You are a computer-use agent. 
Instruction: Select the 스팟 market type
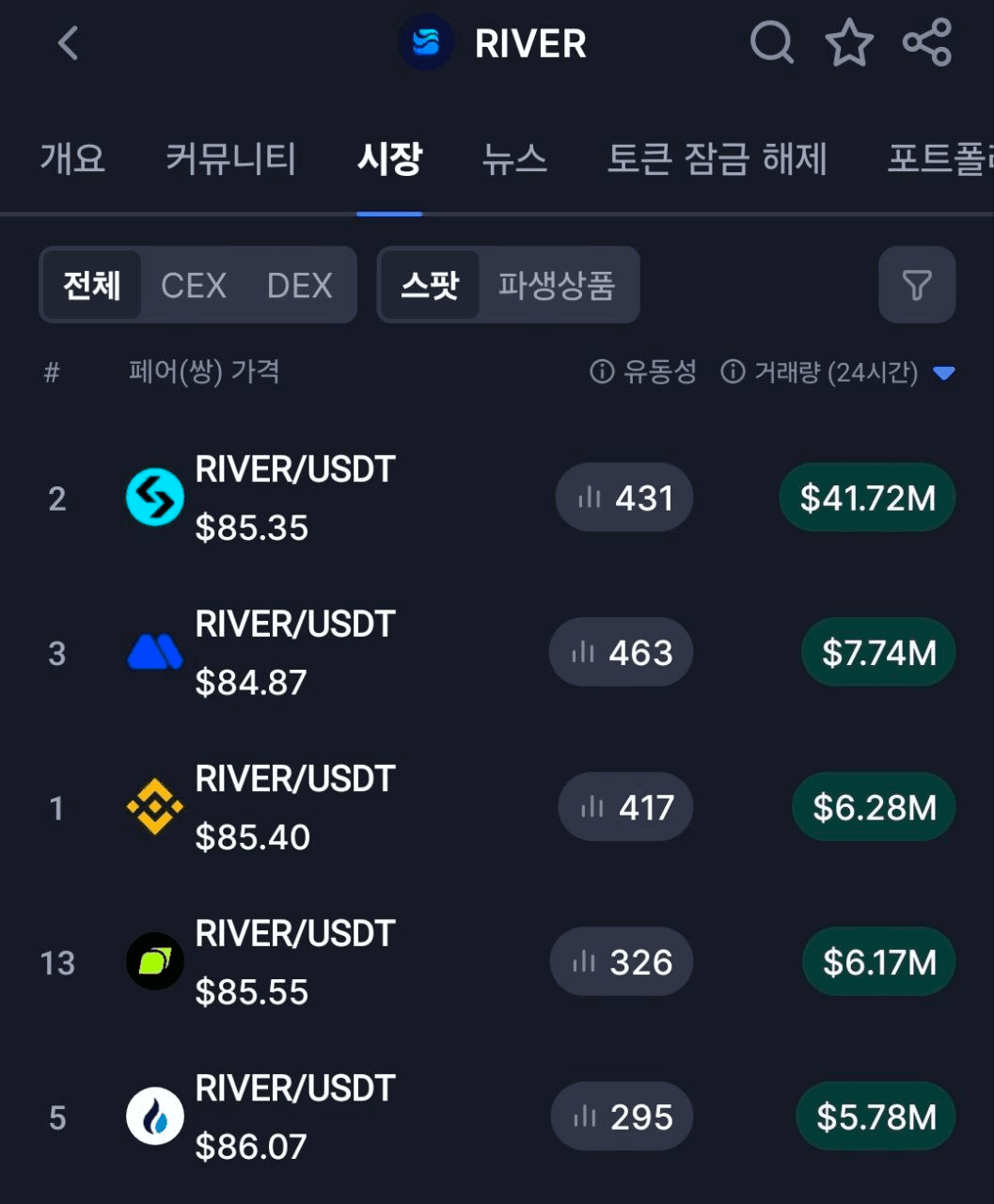pyautogui.click(x=430, y=285)
